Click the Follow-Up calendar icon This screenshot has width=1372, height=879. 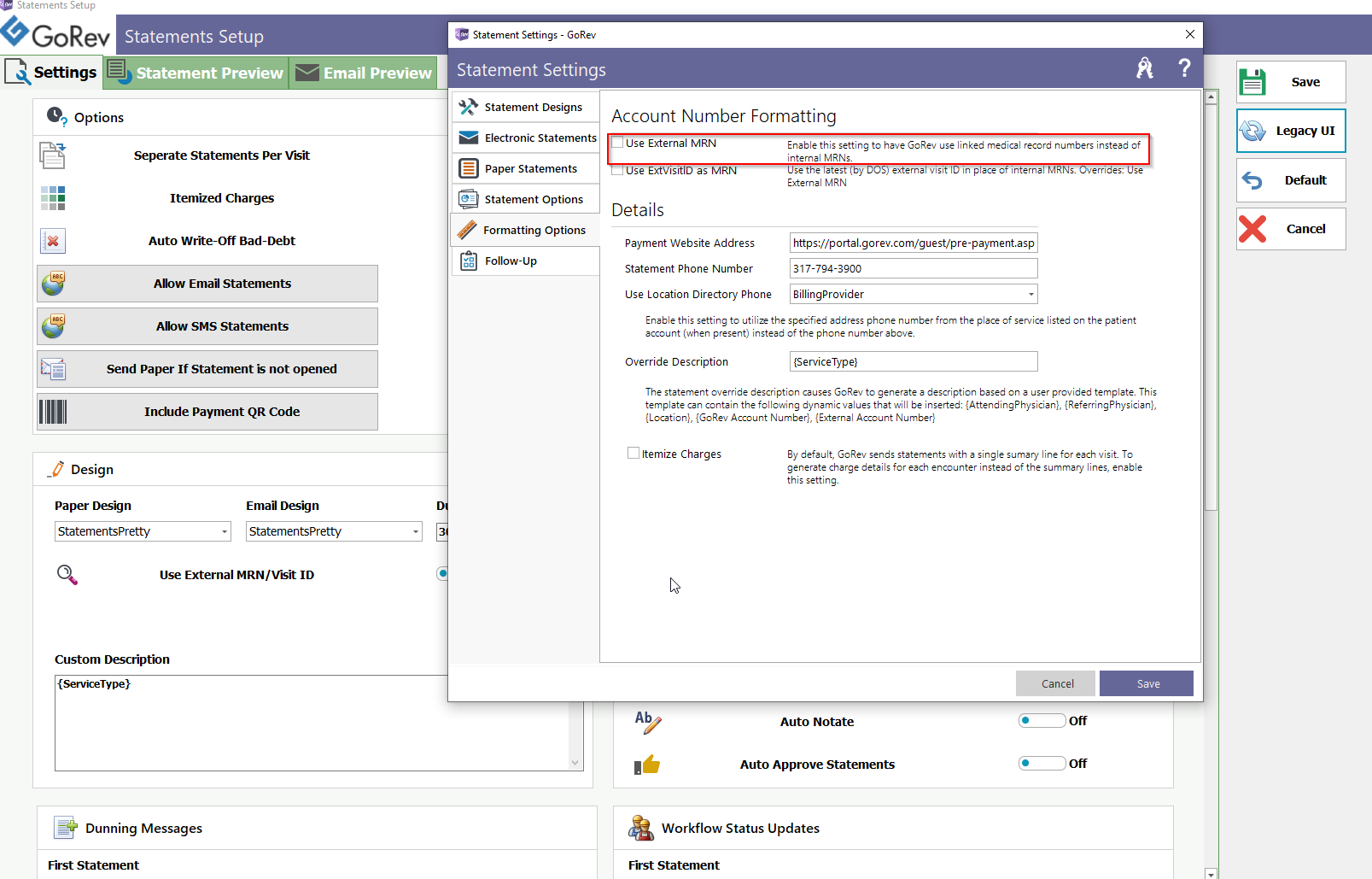(x=468, y=261)
